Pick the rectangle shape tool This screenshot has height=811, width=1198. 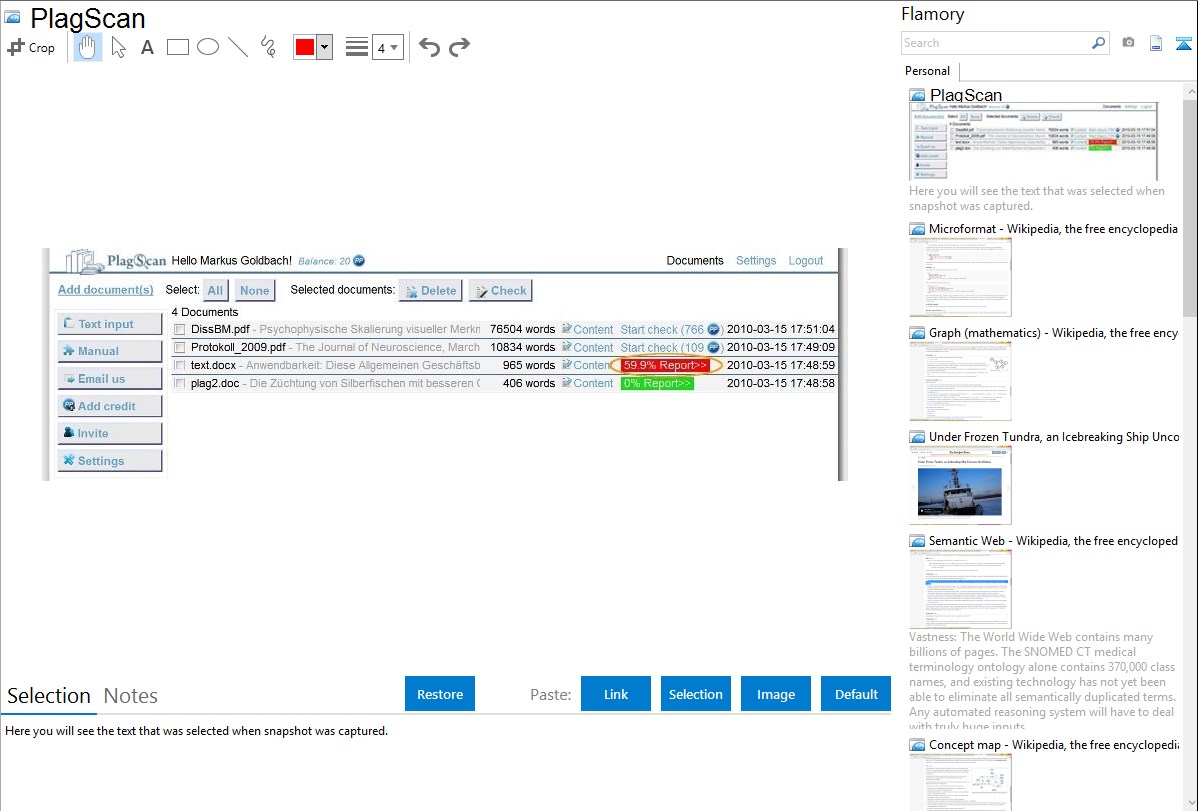click(x=178, y=47)
